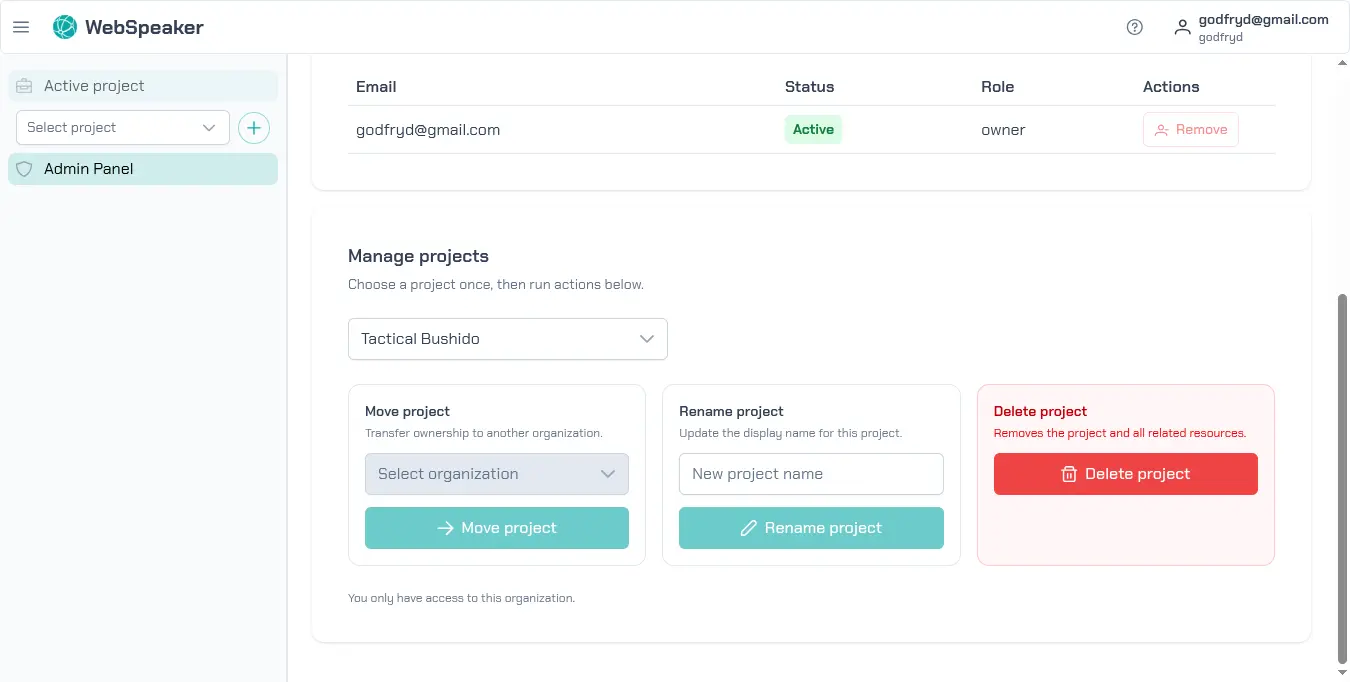Image resolution: width=1350 pixels, height=682 pixels.
Task: Click the godfryd@gmail.com account name in header
Action: 1263,19
